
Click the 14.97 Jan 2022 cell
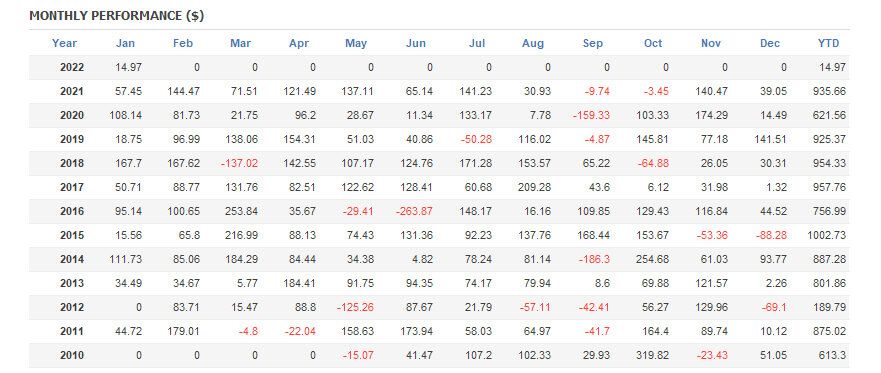tap(129, 67)
